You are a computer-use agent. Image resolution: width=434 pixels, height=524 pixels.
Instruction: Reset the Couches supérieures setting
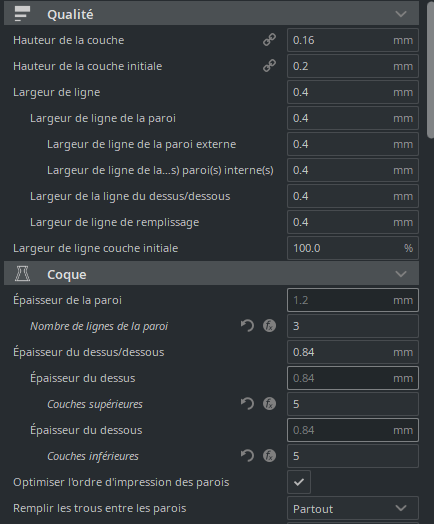[247, 404]
